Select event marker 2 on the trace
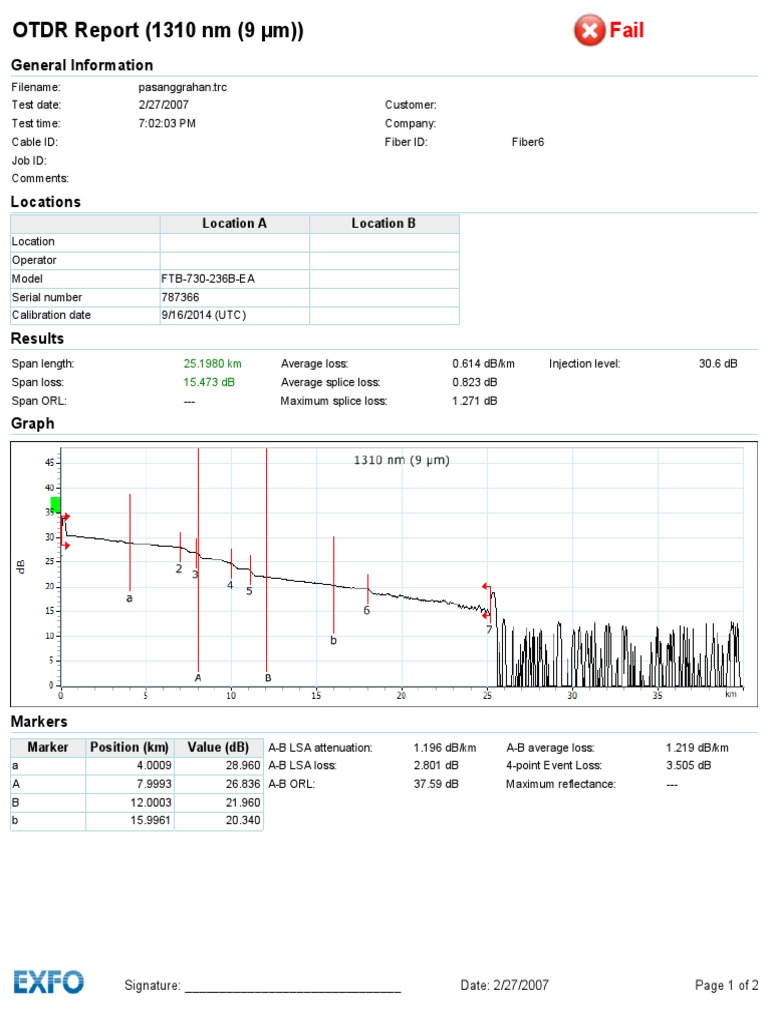 coord(179,568)
